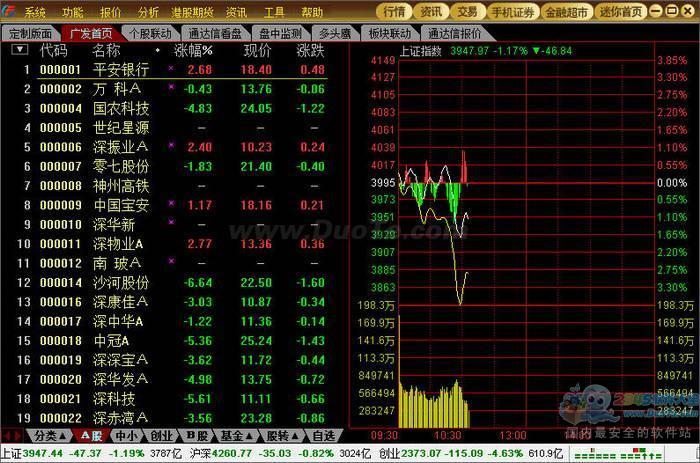
Task: Open the 港股期货 menu
Action: 192,13
